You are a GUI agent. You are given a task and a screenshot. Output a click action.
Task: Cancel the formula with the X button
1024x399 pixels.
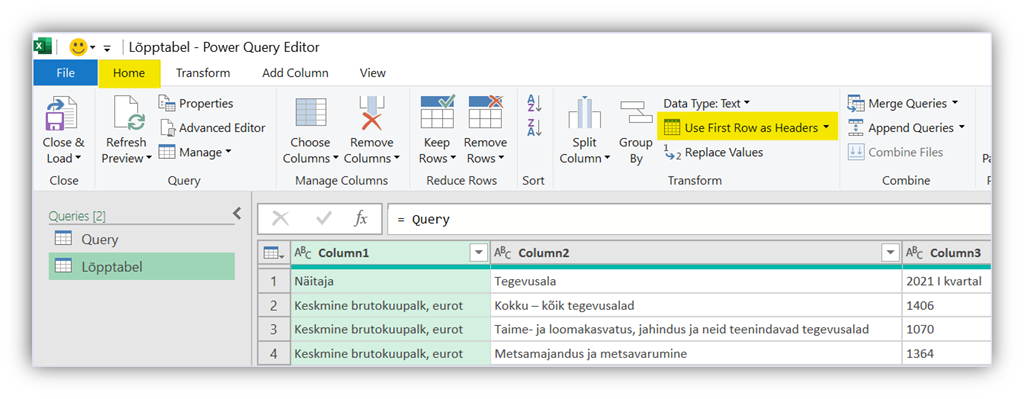click(280, 219)
